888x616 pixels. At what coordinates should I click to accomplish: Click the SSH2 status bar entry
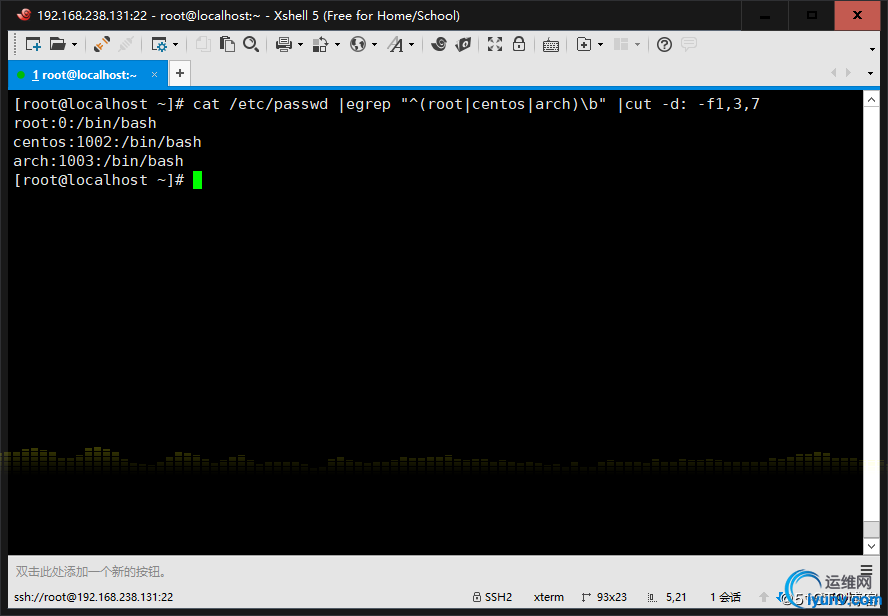pyautogui.click(x=492, y=597)
